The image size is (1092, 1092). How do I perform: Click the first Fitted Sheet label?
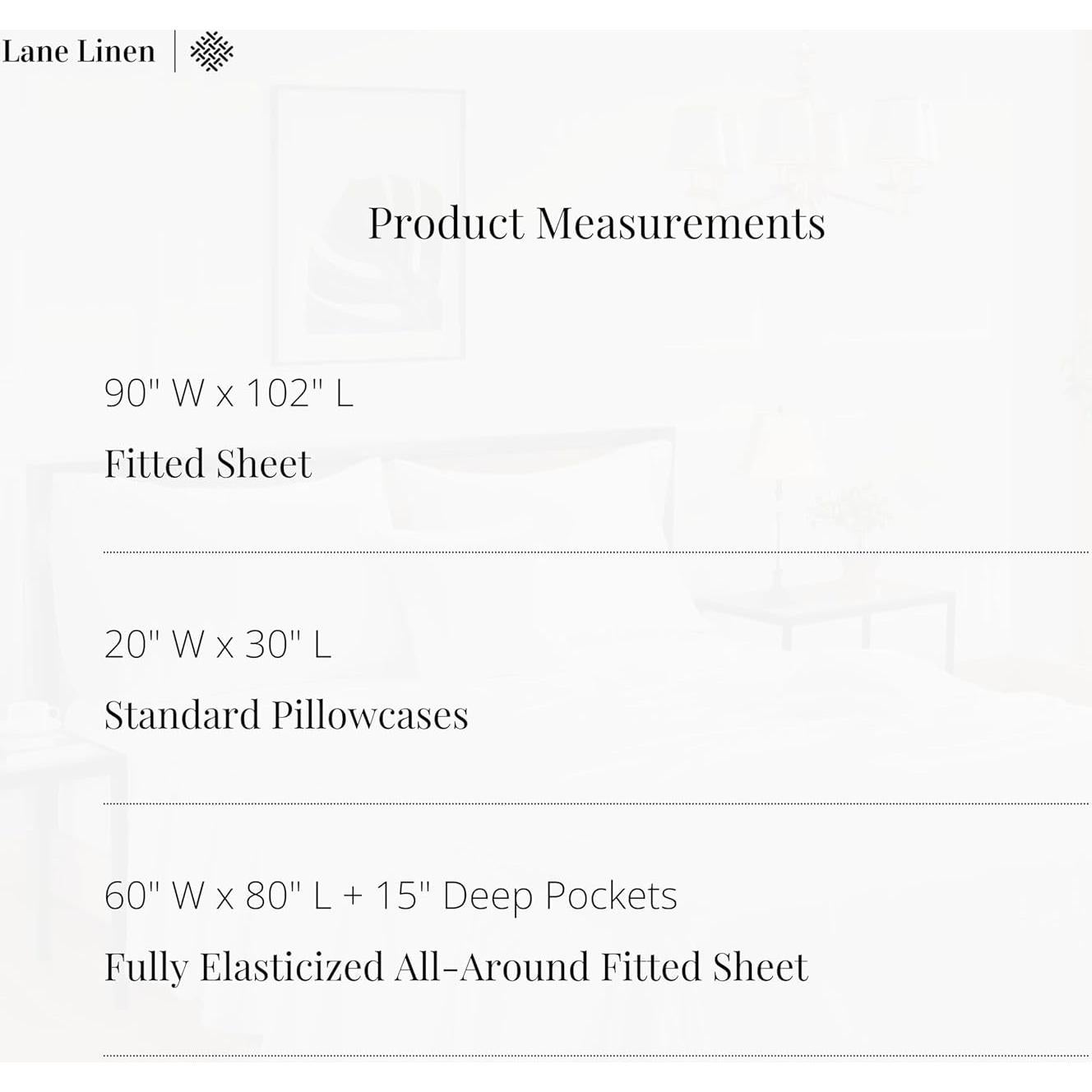208,463
